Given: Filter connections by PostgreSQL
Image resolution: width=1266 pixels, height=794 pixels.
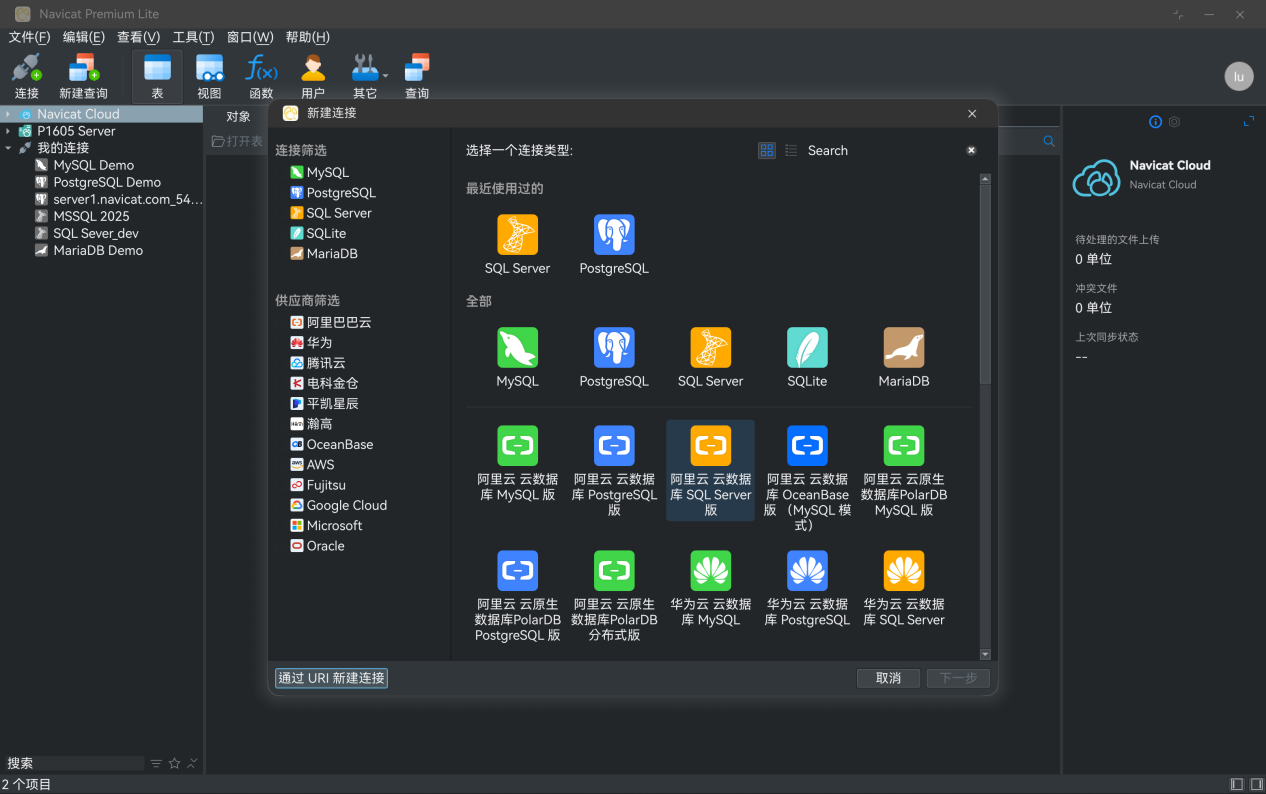Looking at the screenshot, I should point(340,193).
